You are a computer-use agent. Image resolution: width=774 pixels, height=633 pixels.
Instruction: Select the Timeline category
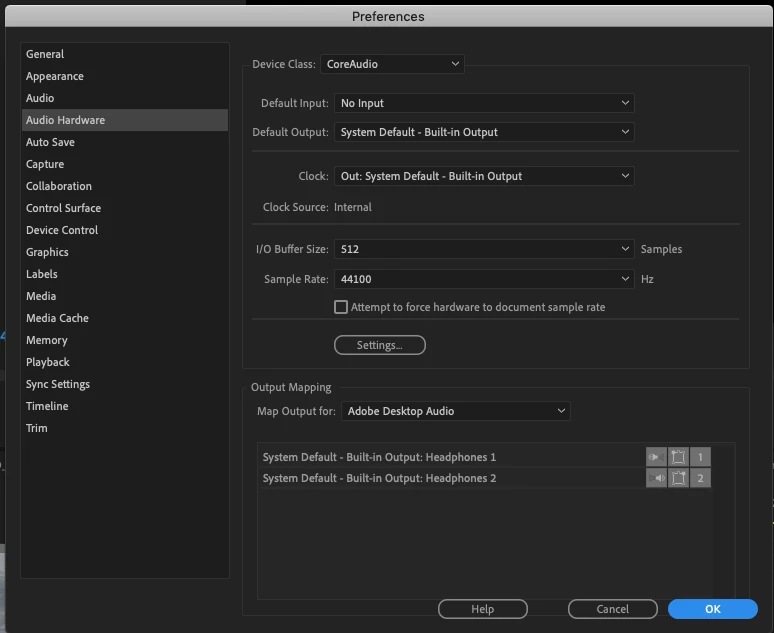click(125, 406)
